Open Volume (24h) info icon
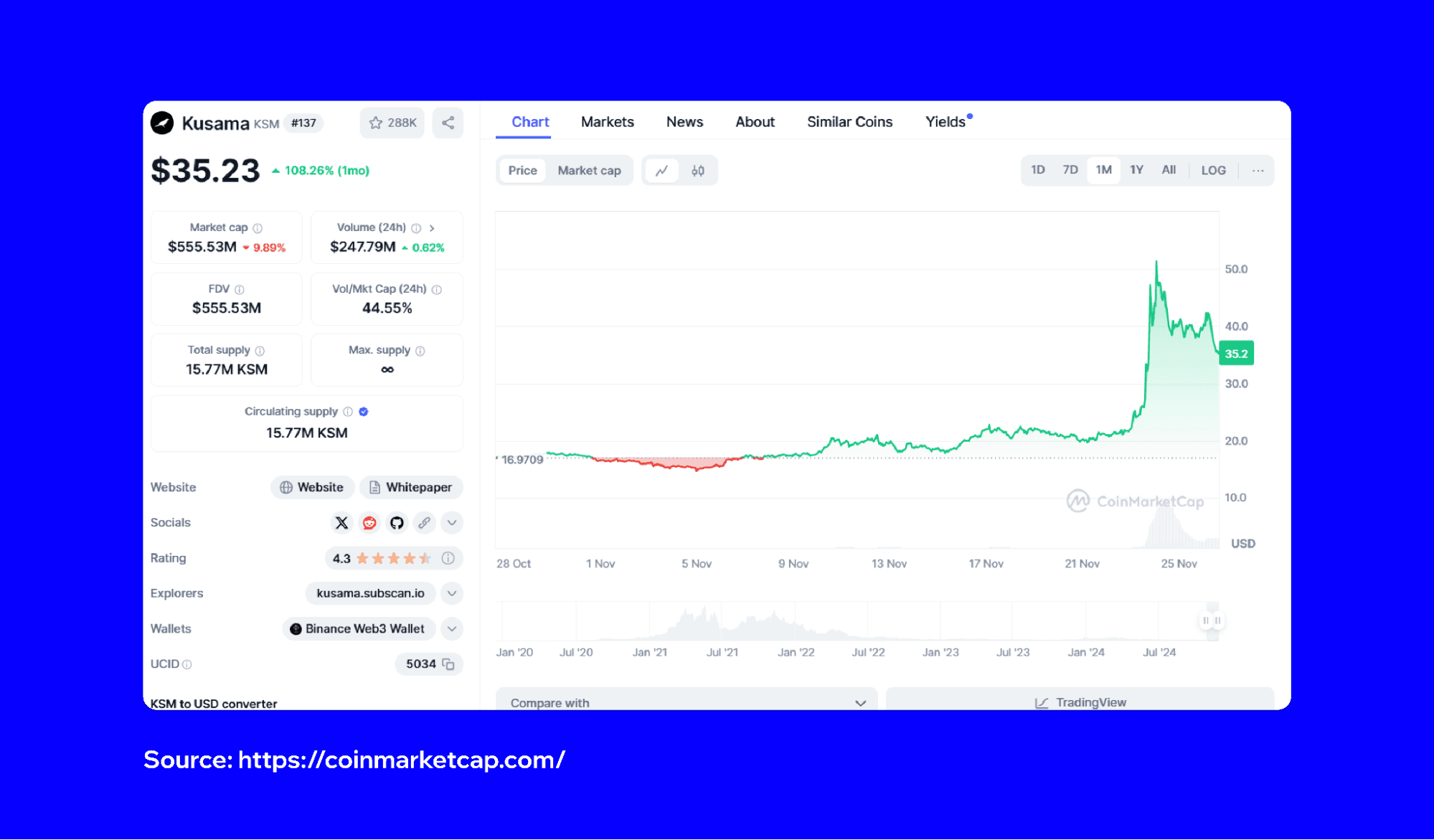1434x840 pixels. pos(416,228)
